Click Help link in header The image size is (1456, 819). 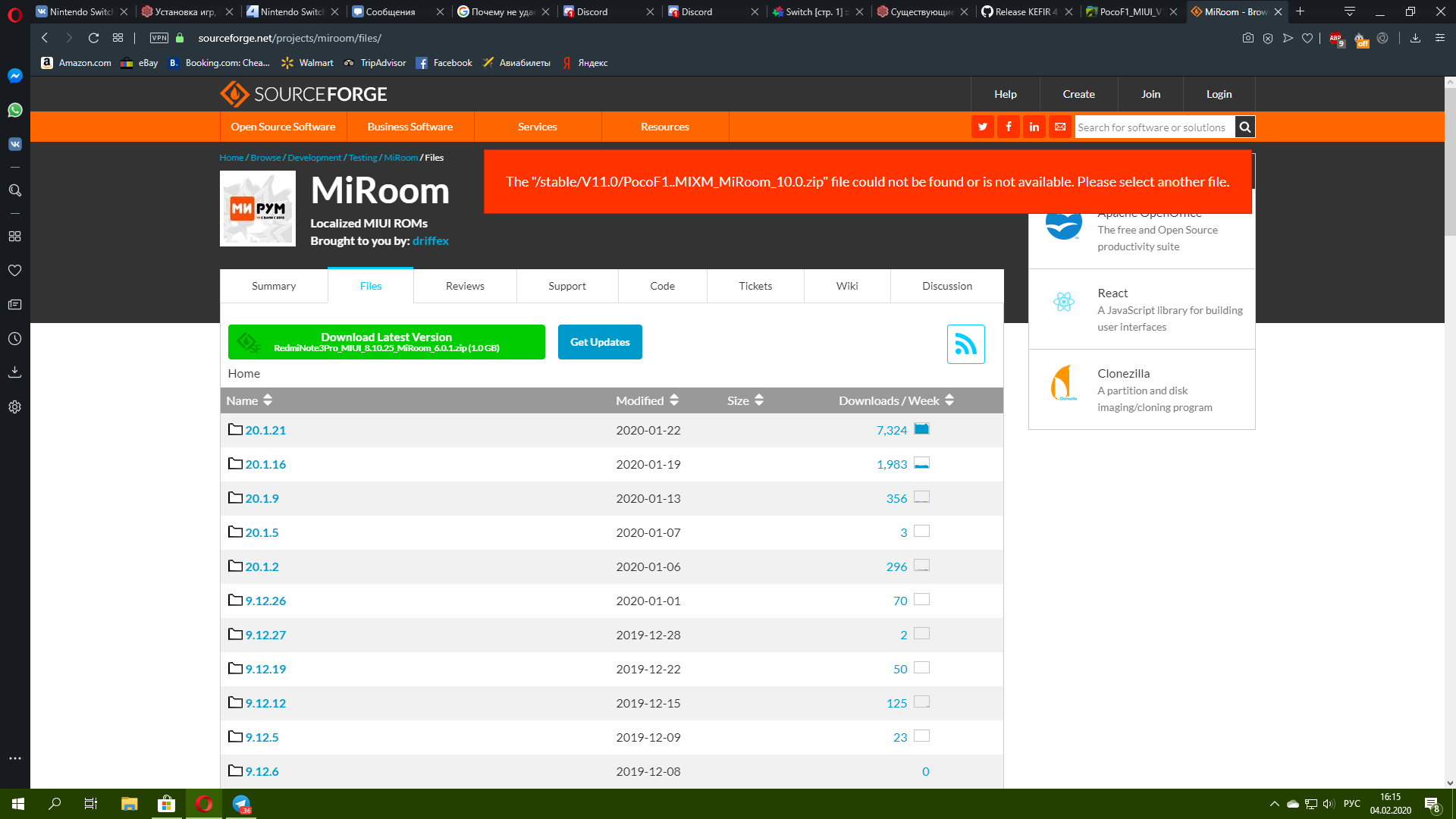tap(1006, 94)
